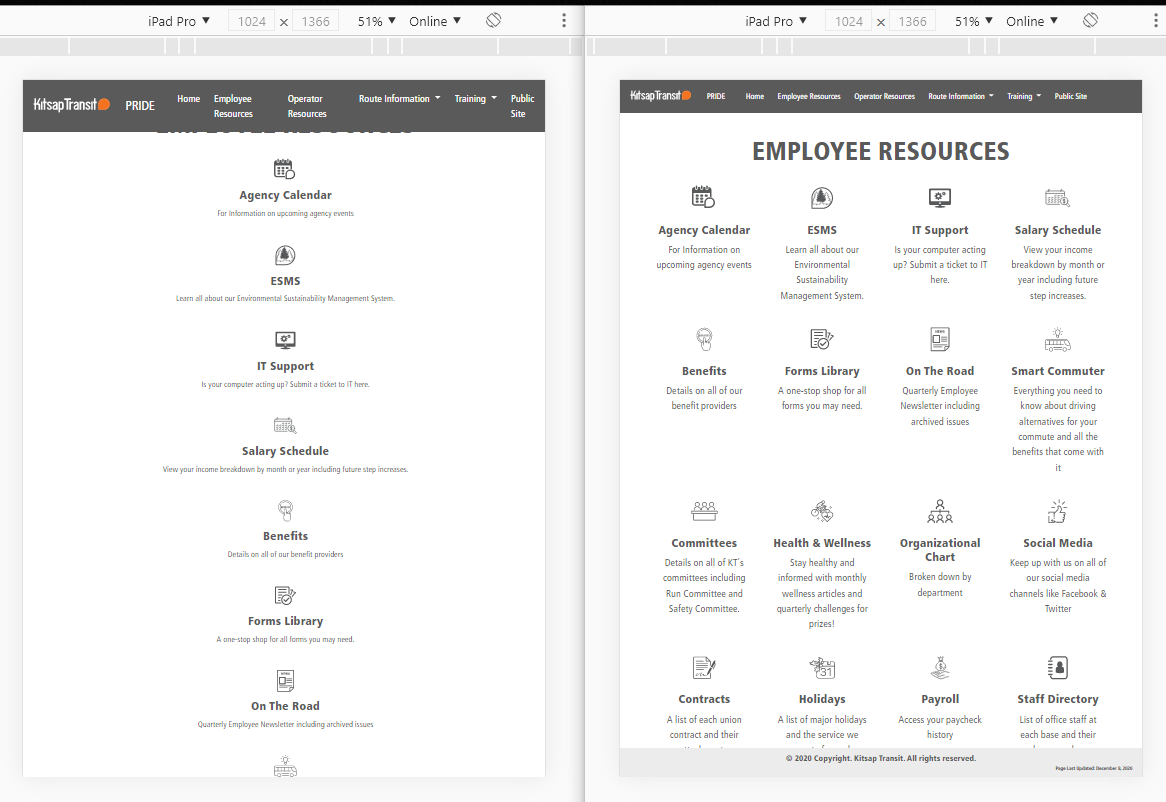Image resolution: width=1166 pixels, height=802 pixels.
Task: Open the Staff Directory icon
Action: 1057,667
